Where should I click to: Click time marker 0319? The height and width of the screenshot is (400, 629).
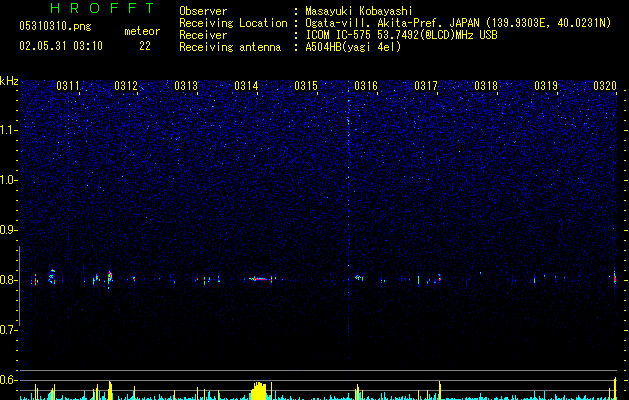point(546,85)
